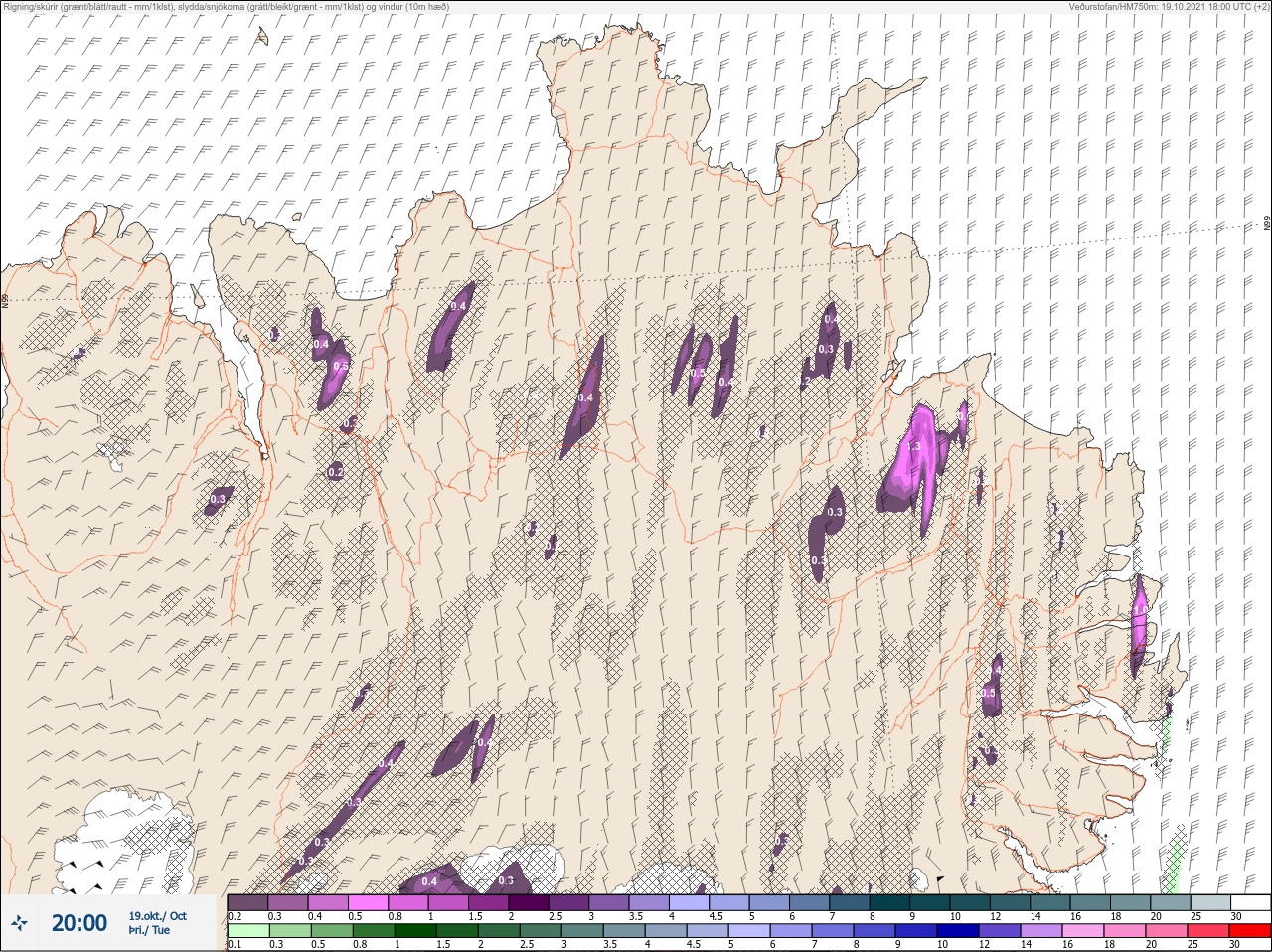
Task: Click the 20:00 forecast time display
Action: pos(79,923)
